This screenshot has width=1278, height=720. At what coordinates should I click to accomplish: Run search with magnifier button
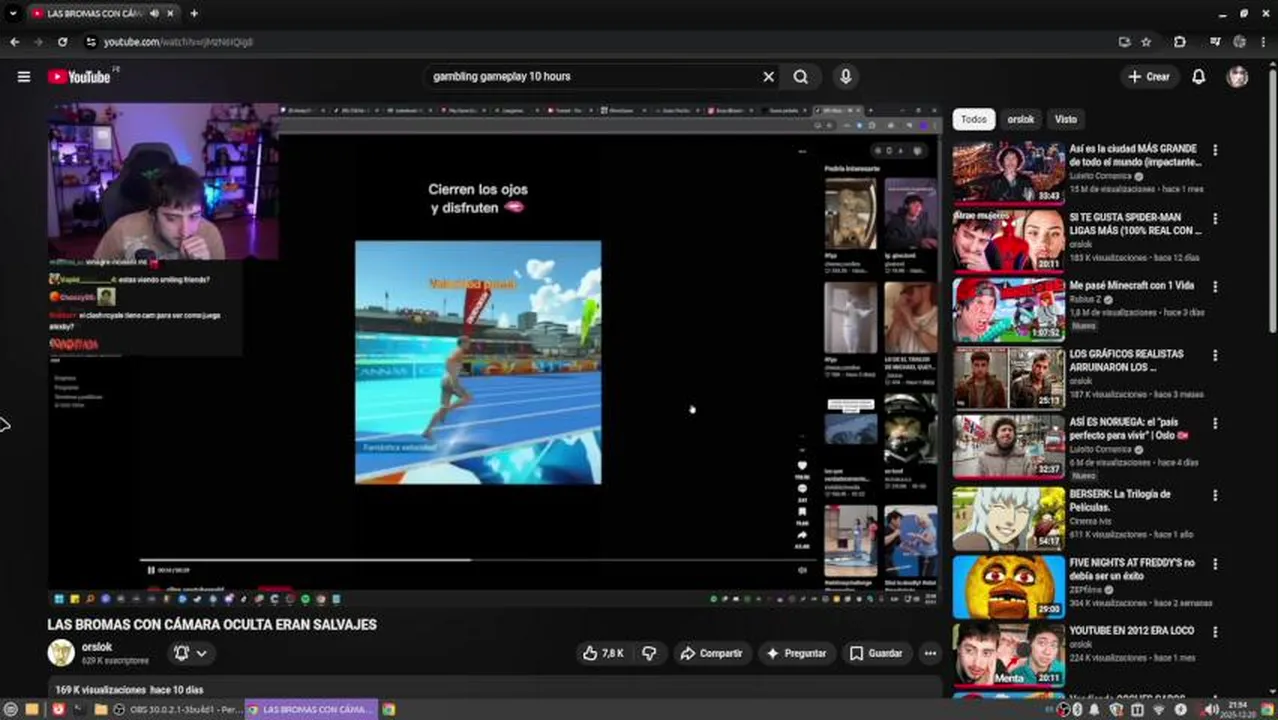(801, 76)
